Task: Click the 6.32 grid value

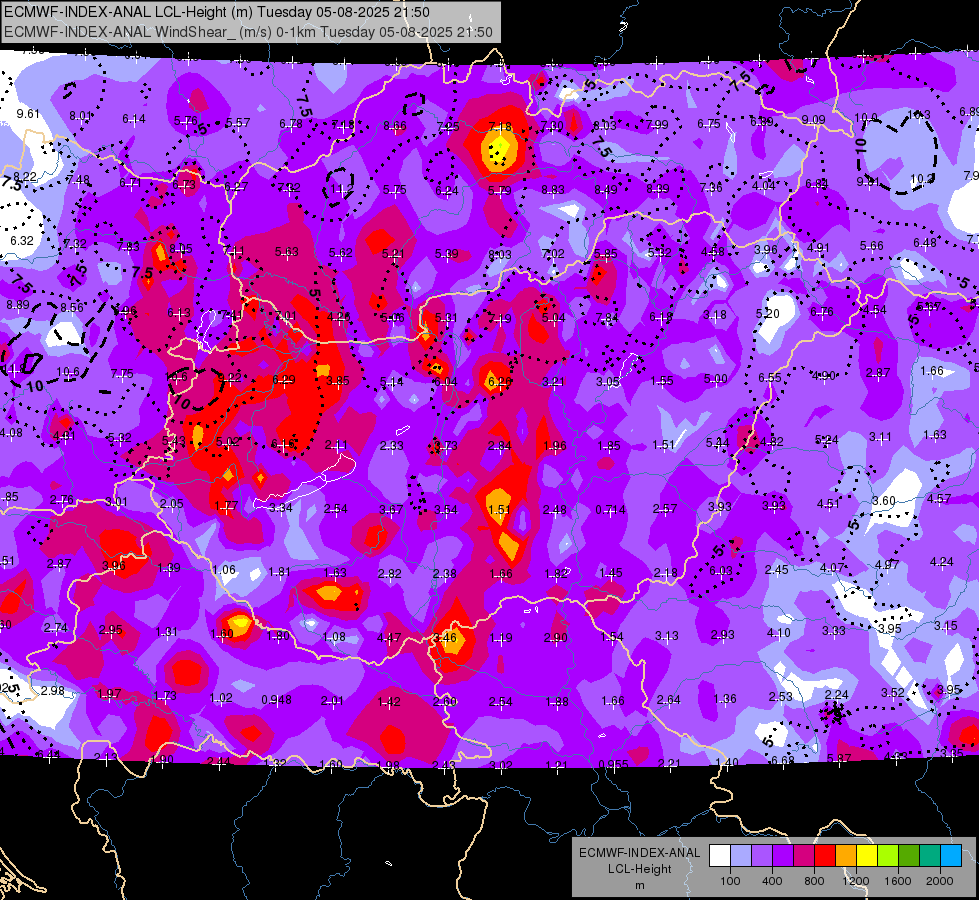Action: click(x=22, y=240)
